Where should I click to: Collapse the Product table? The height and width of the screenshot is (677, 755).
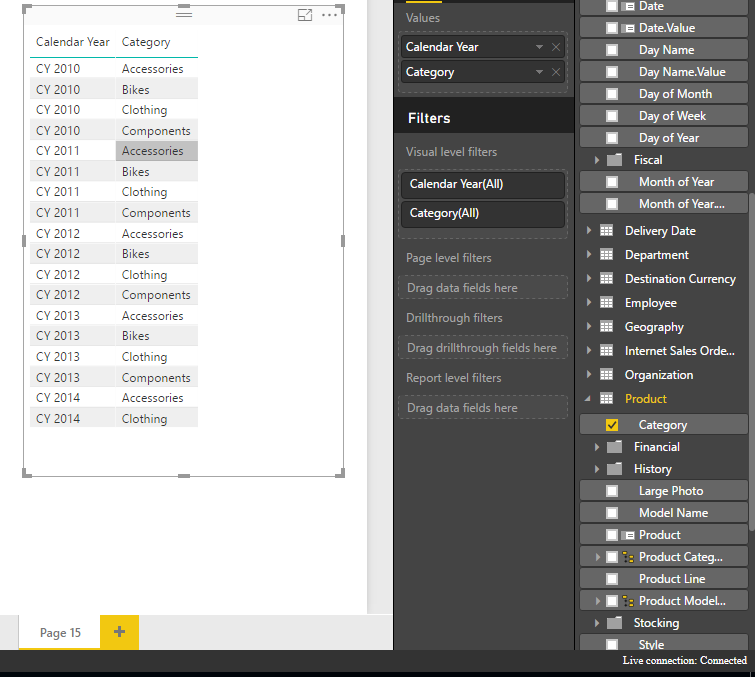point(588,399)
